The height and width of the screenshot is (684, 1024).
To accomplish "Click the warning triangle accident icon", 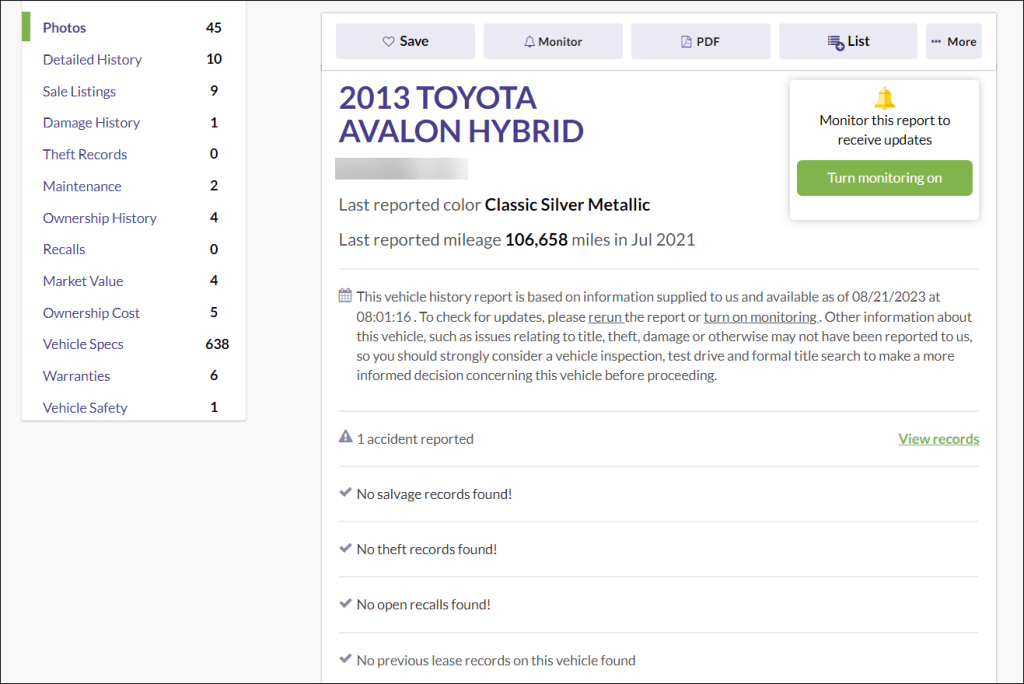I will point(345,436).
